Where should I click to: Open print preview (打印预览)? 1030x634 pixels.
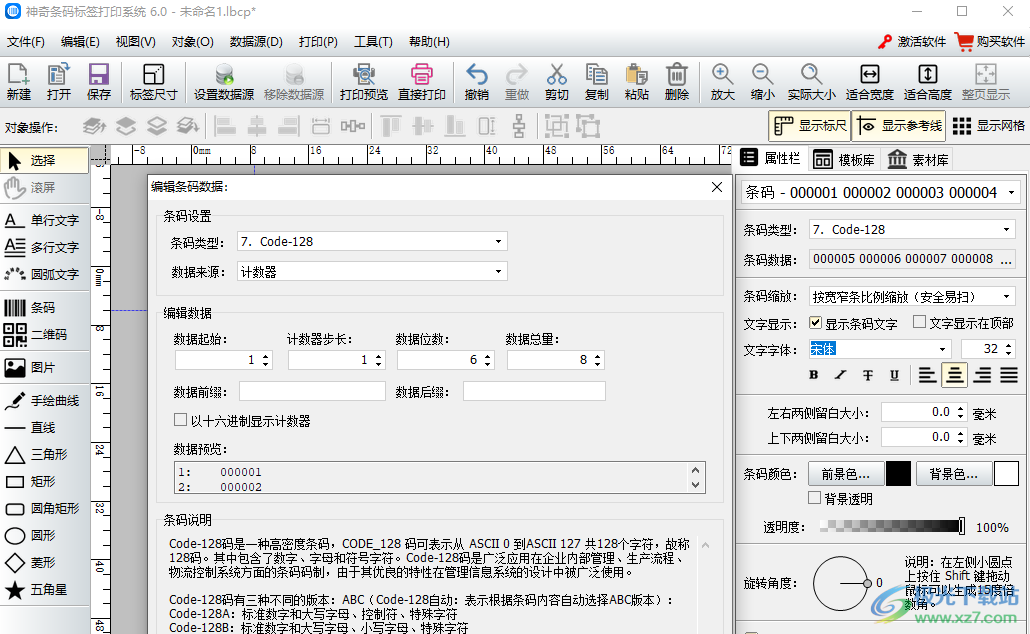click(x=364, y=81)
